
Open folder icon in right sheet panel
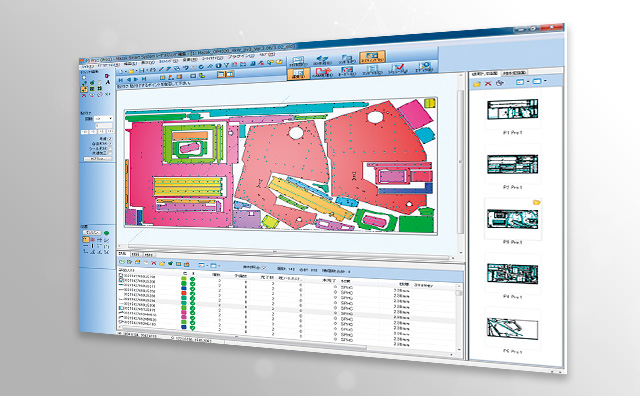pyautogui.click(x=476, y=84)
